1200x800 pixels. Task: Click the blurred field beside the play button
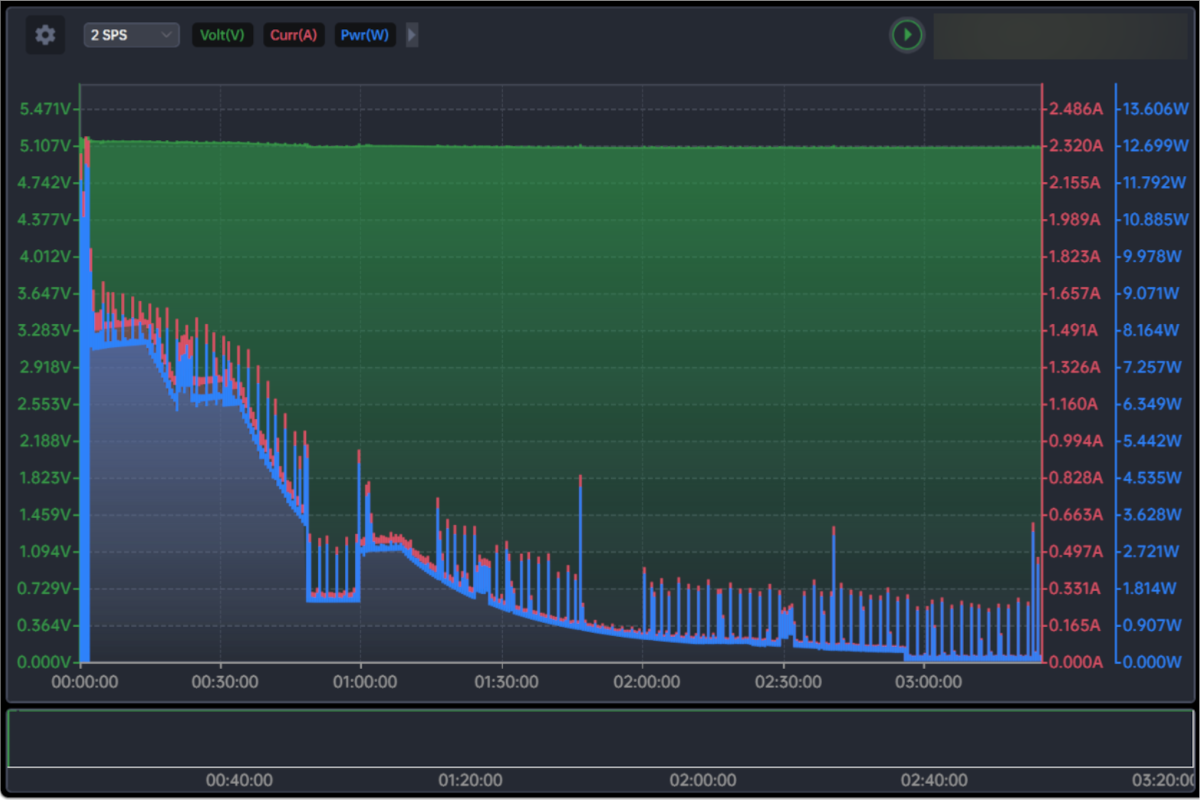[x=1059, y=36]
